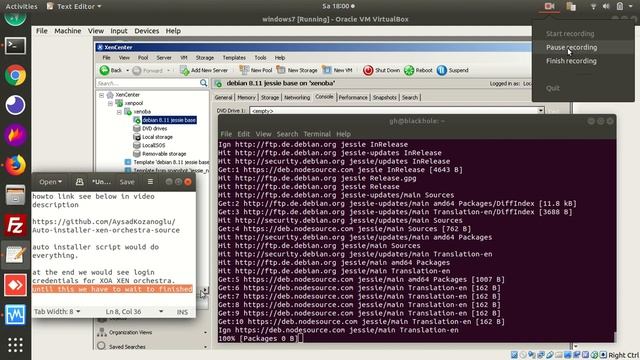The height and width of the screenshot is (360, 640).
Task: Collapse the xenoba server tree node
Action: (119, 111)
